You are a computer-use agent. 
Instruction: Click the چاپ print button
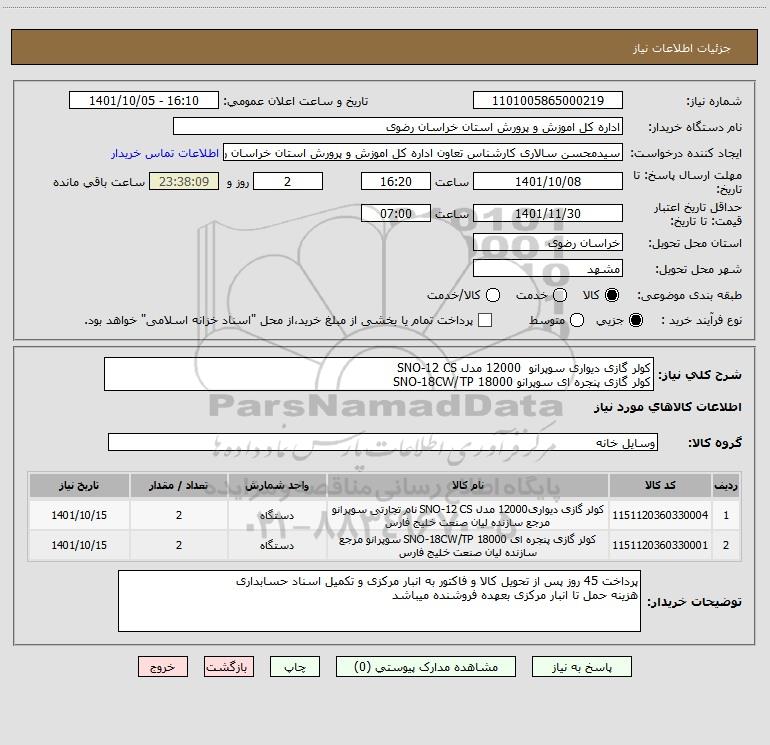295,667
